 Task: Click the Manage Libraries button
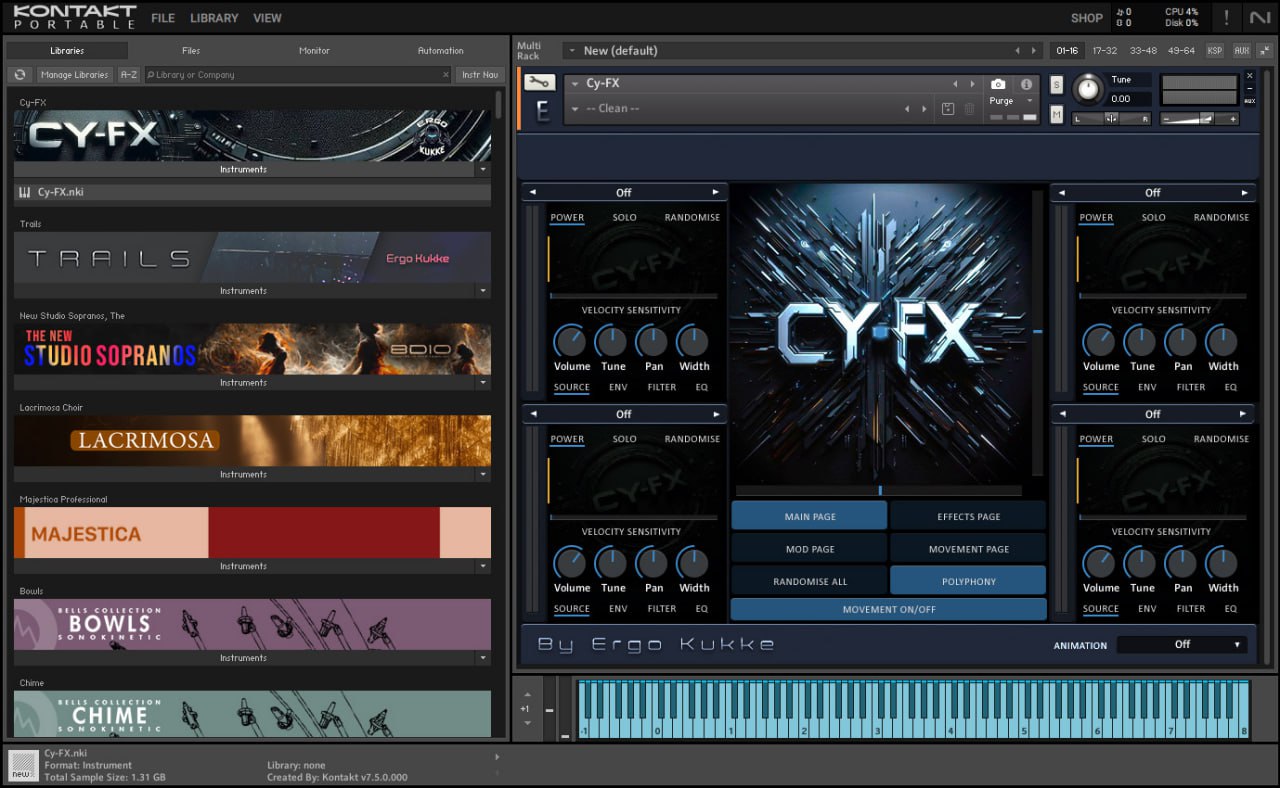(x=75, y=74)
